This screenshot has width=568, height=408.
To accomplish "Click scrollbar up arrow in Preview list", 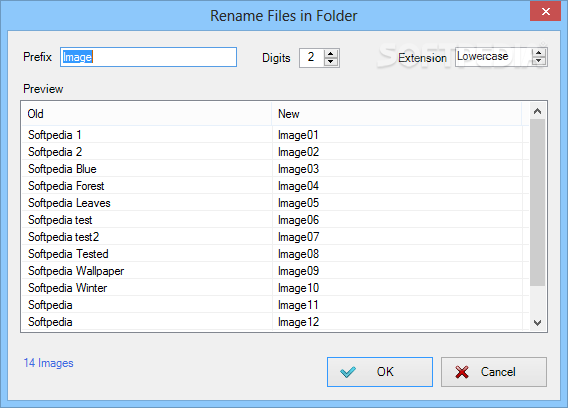I will click(538, 111).
